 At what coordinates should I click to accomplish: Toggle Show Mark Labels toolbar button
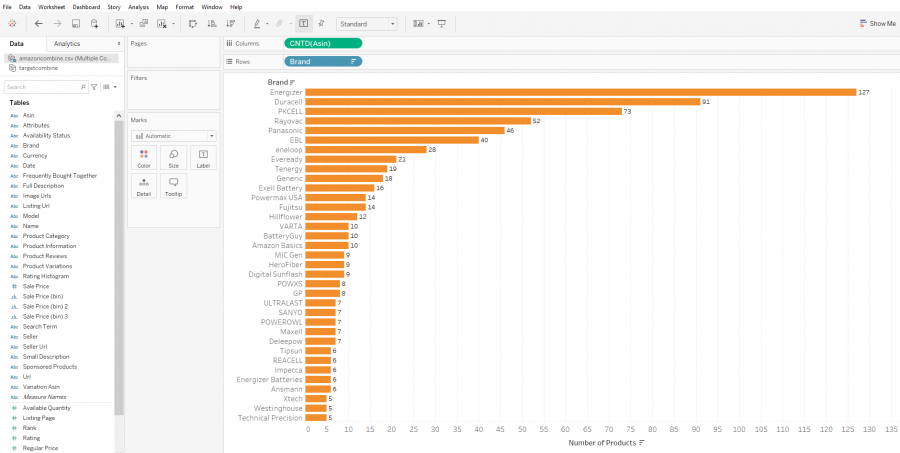click(304, 23)
